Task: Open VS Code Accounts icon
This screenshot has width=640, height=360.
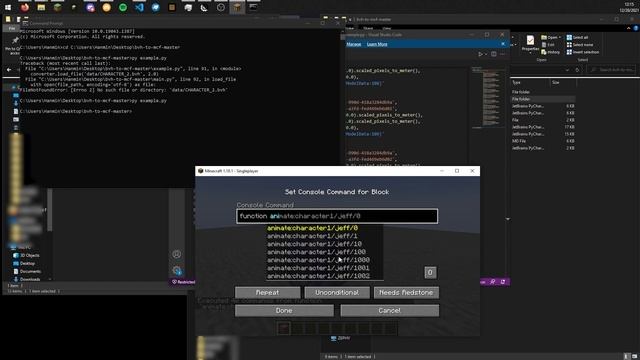Action: pos(176,254)
